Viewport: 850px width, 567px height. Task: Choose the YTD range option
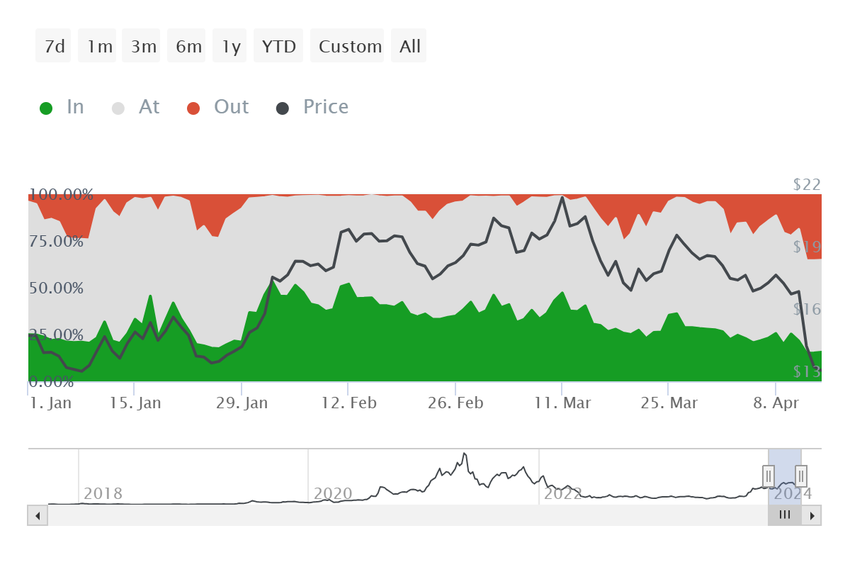(278, 46)
